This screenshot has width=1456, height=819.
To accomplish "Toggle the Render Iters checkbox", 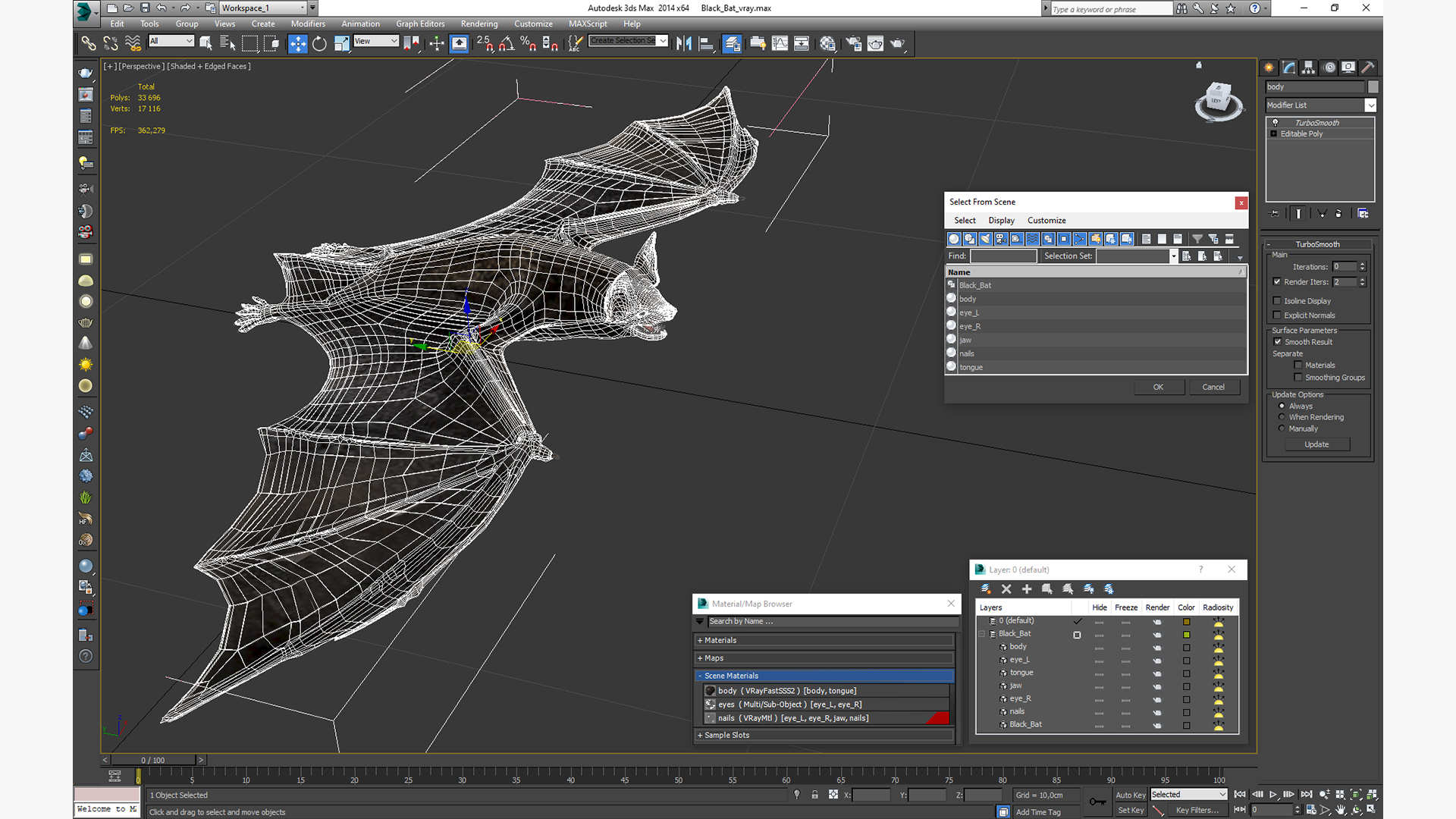I will (1278, 282).
